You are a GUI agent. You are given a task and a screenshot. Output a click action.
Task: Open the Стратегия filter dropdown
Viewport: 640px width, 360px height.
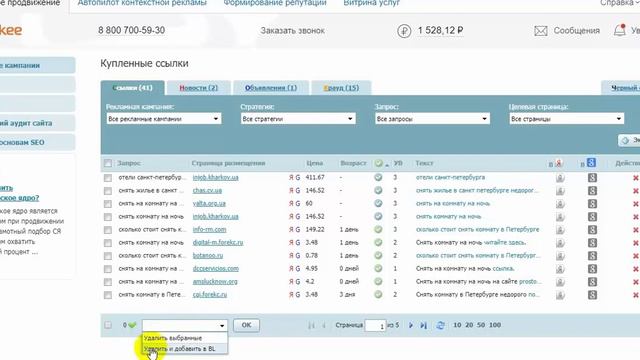pos(298,119)
